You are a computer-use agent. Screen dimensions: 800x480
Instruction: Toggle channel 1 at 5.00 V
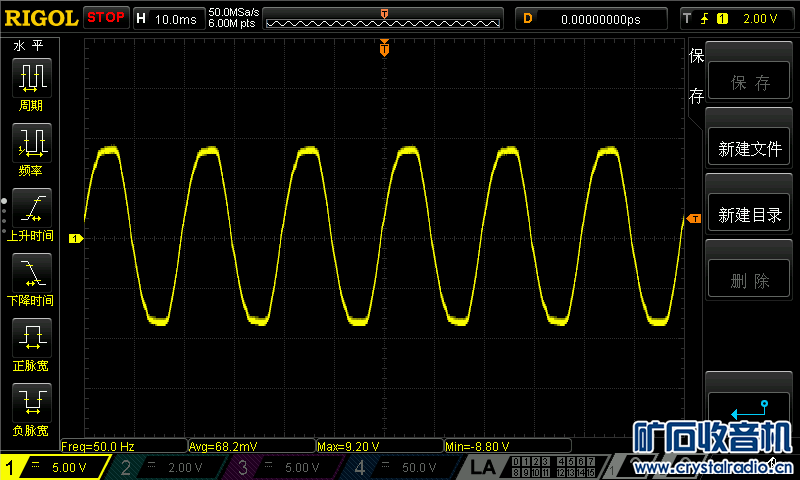point(52,467)
